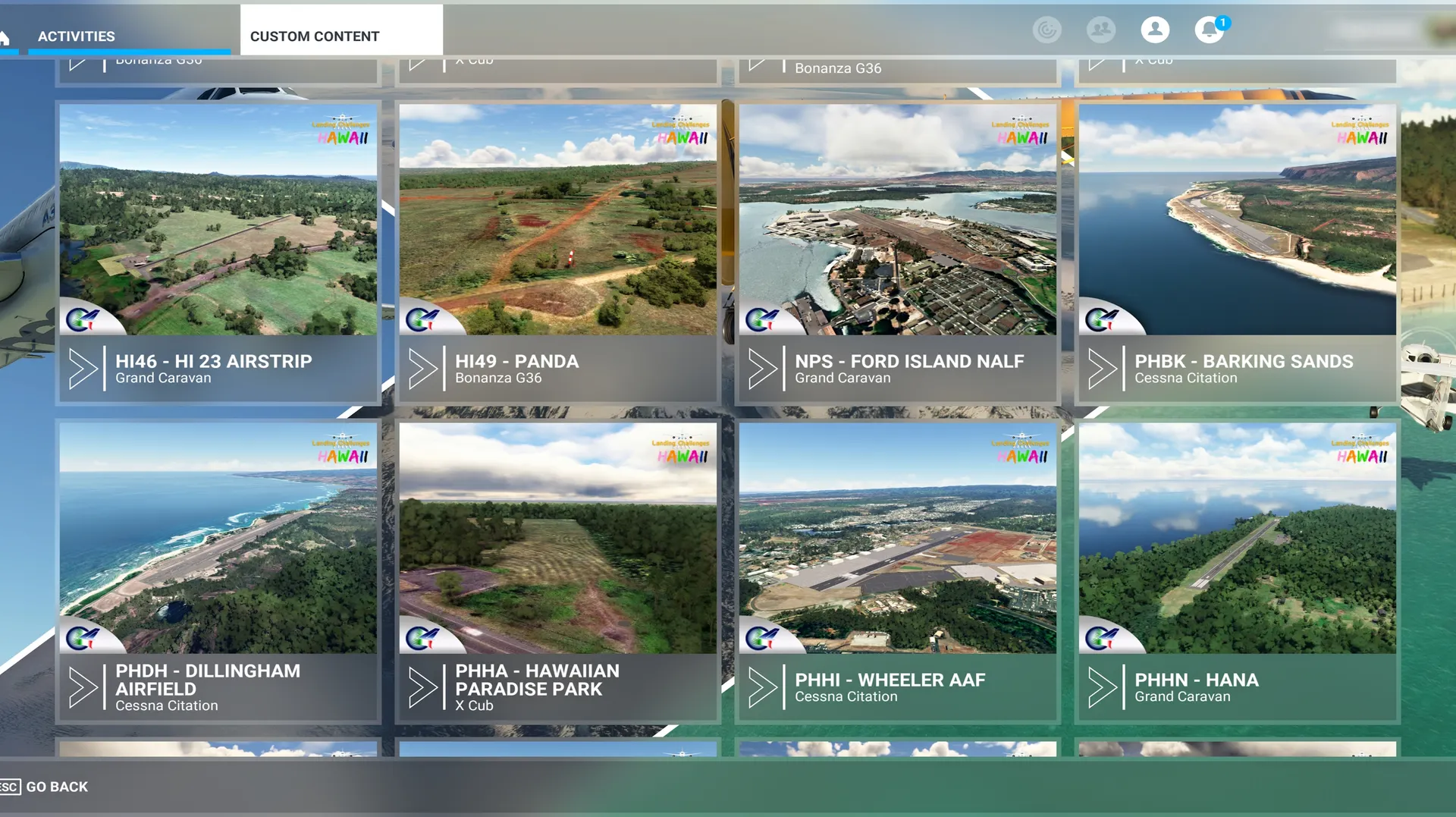Click the Hawaii badge on the Barking Sands thumbnail
The height and width of the screenshot is (817, 1456).
(1361, 130)
